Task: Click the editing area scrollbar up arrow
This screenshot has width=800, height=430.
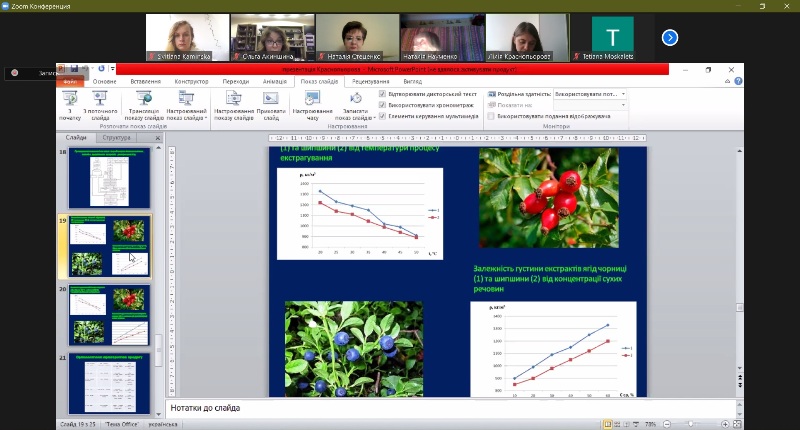Action: [x=739, y=151]
